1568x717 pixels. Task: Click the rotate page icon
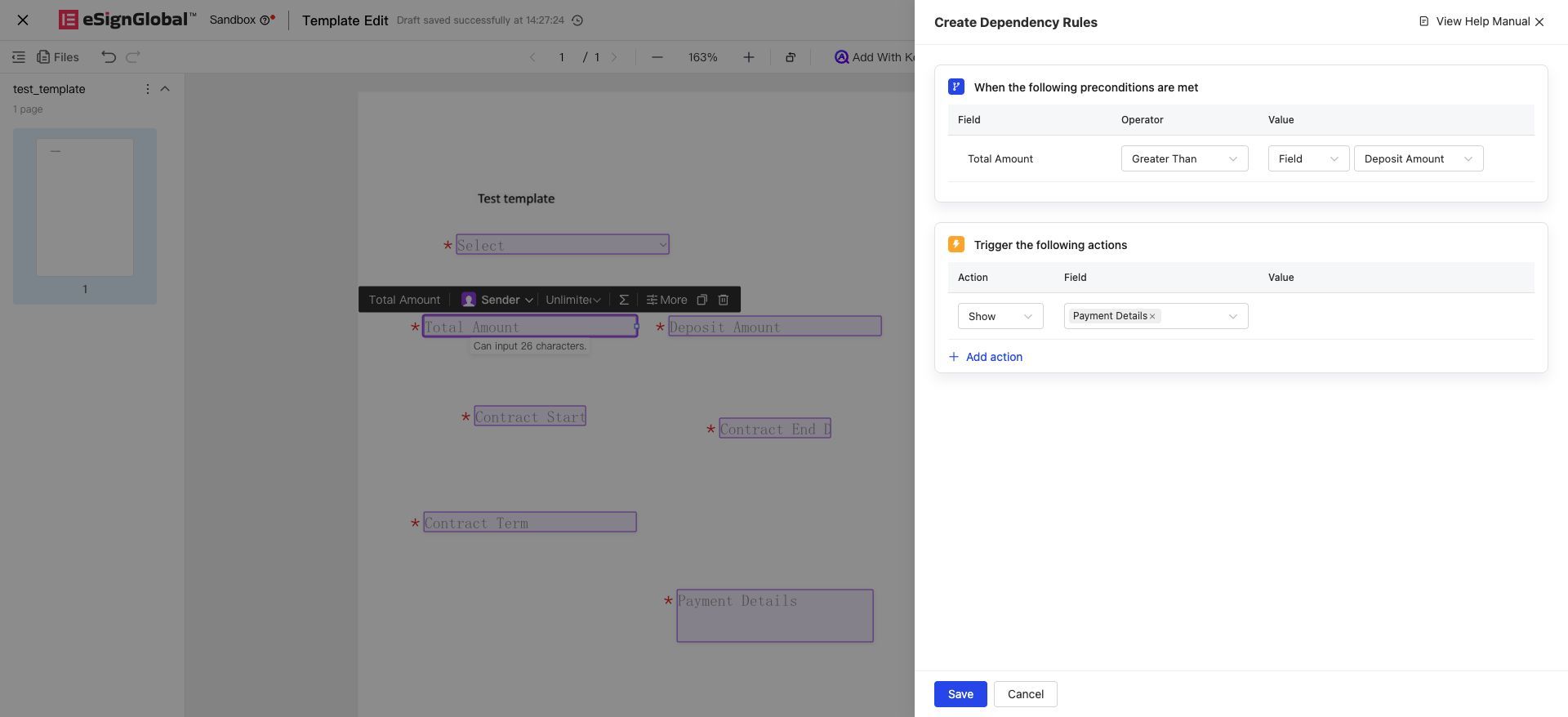(x=791, y=57)
